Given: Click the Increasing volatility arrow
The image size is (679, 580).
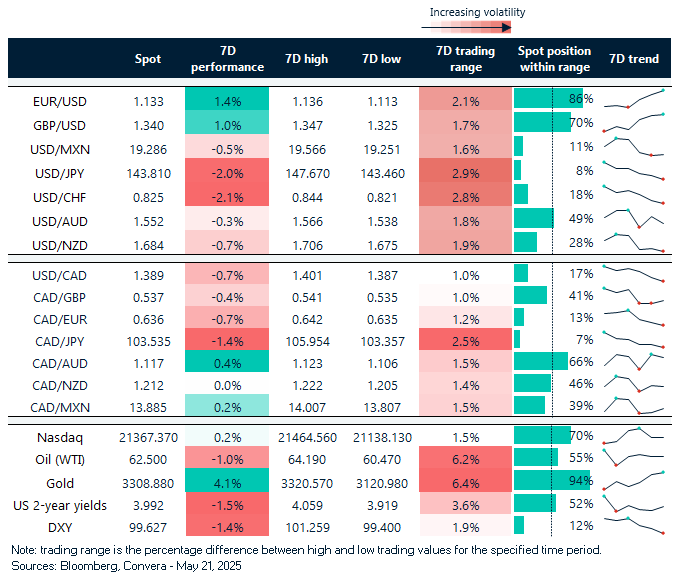Looking at the screenshot, I should [477, 29].
